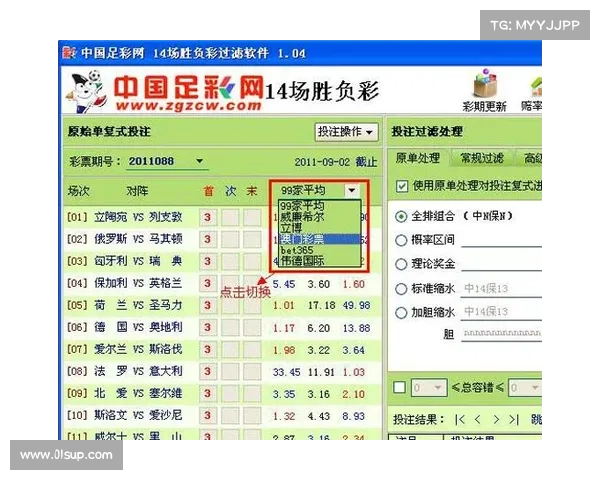
Task: Click 加胆缩水 中14保13 field
Action: tap(502, 312)
